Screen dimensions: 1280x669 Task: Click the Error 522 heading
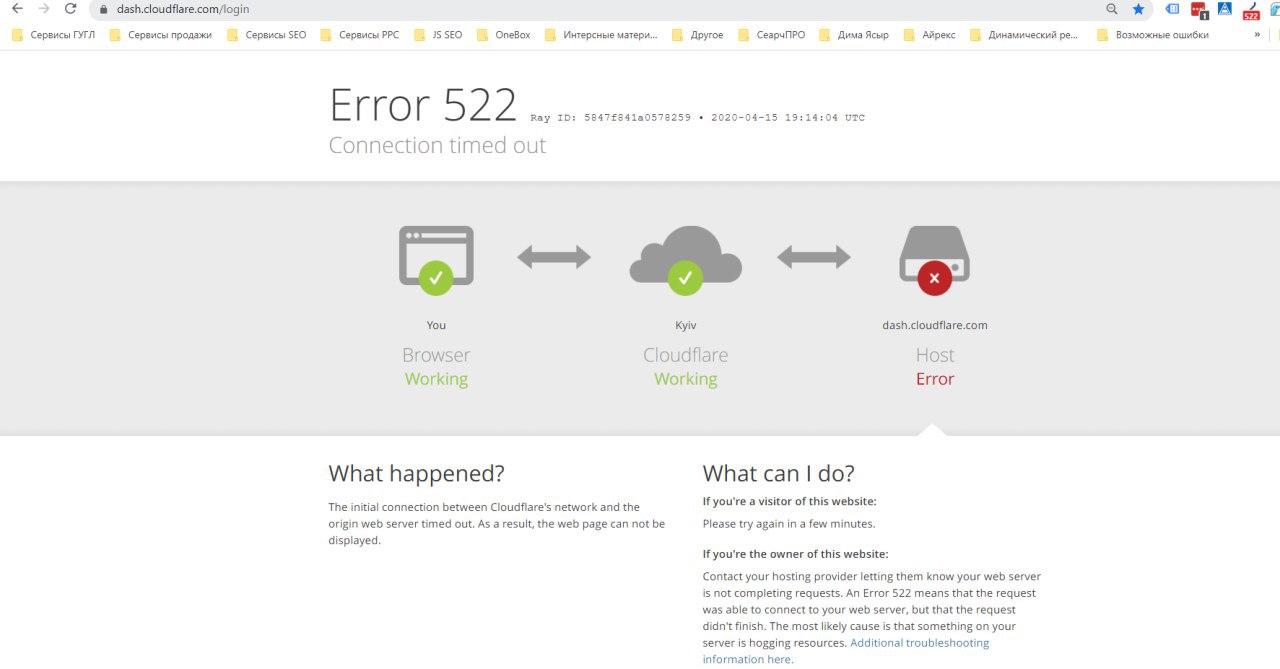coord(423,105)
